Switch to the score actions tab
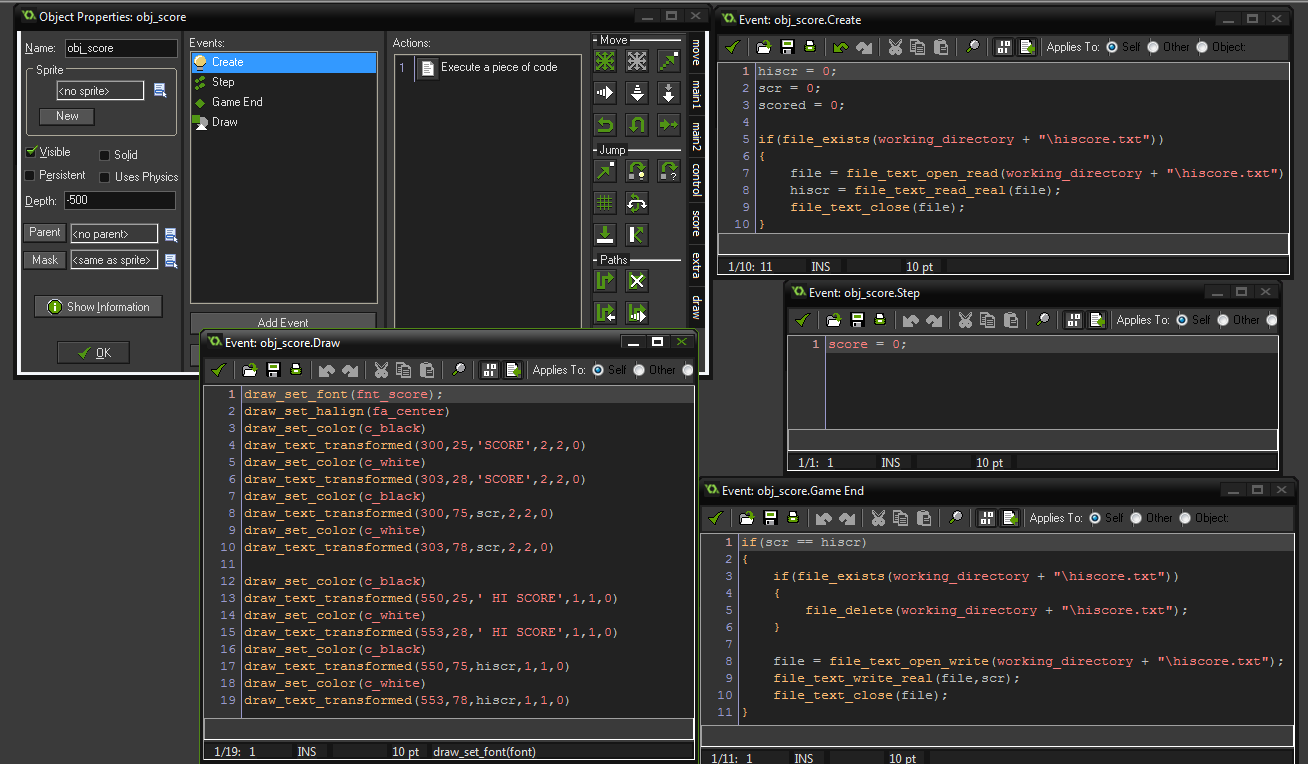Screen dimensions: 1308x764 point(696,222)
